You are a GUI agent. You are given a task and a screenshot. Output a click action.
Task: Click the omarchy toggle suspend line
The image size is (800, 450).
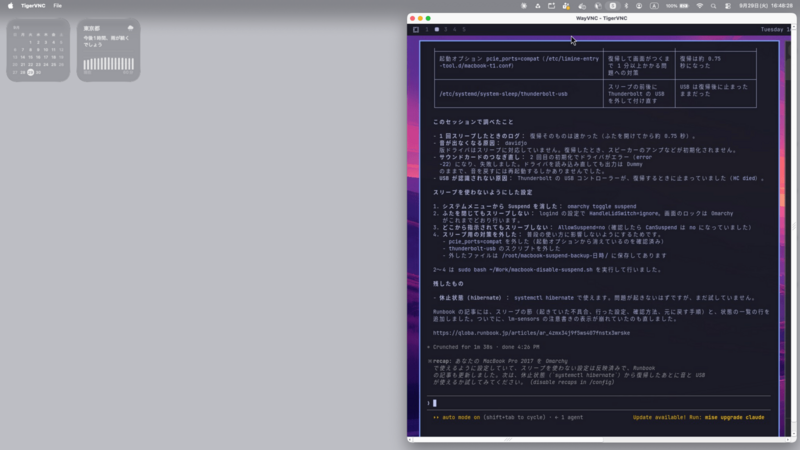tap(535, 206)
